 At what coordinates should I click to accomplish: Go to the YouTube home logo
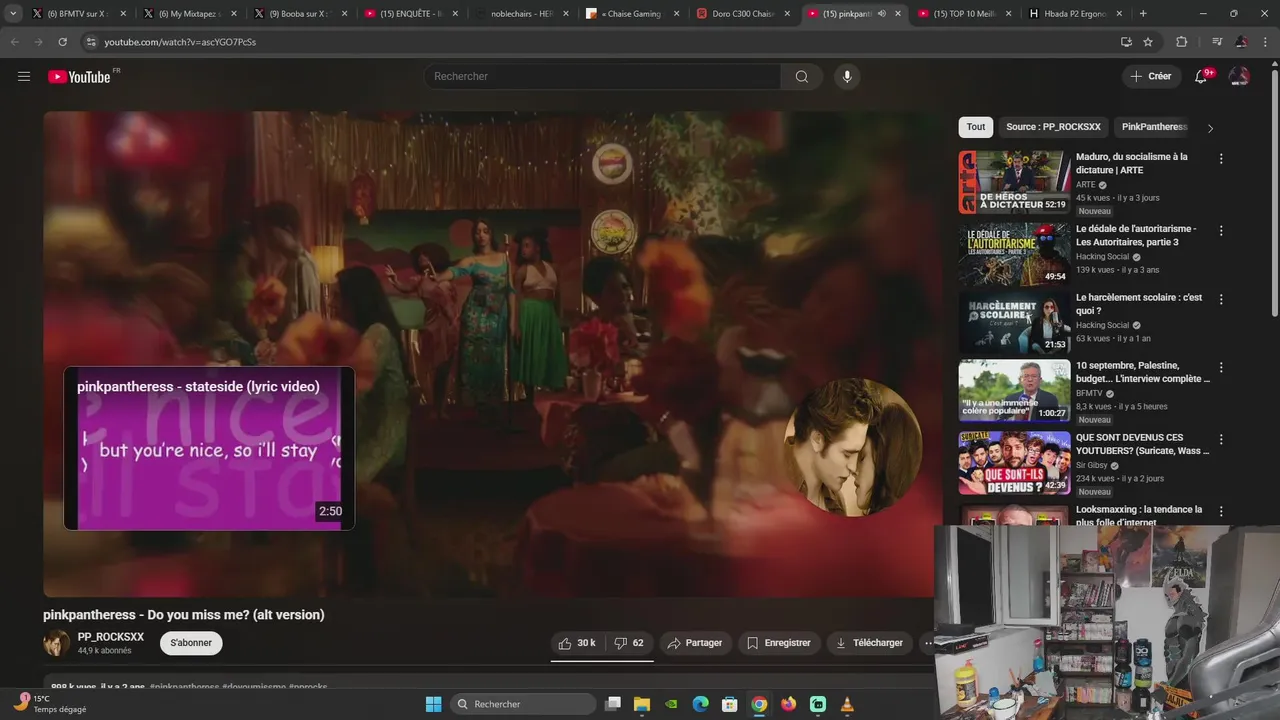[x=79, y=77]
